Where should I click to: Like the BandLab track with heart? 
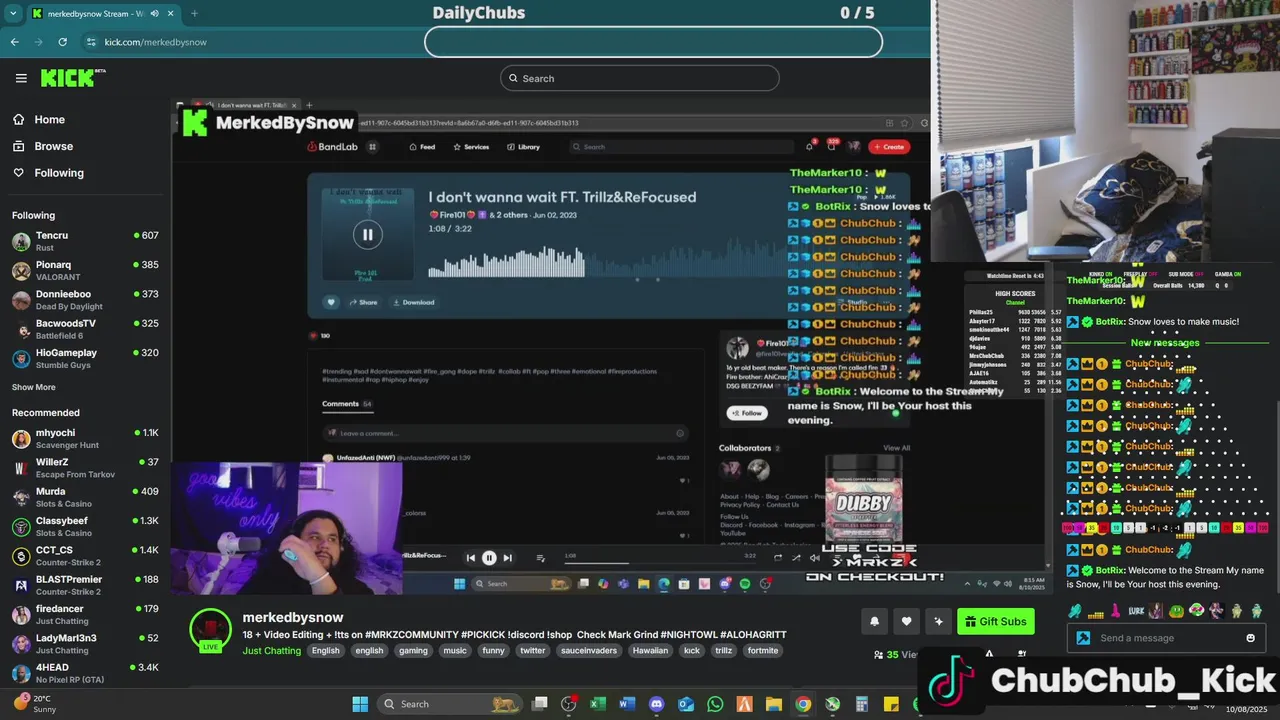tap(331, 302)
